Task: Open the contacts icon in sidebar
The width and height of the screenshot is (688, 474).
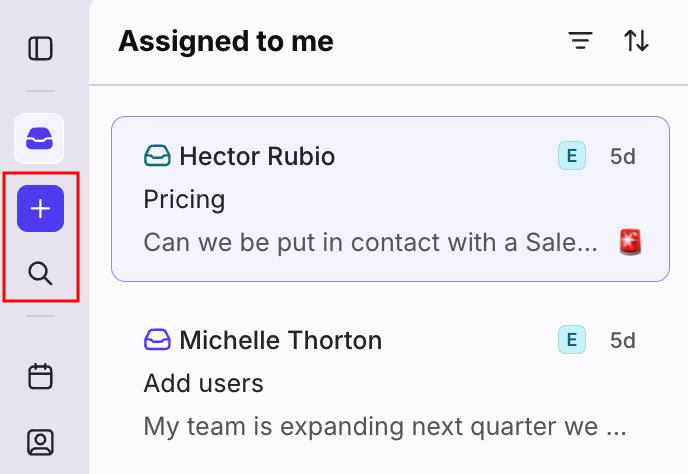Action: click(x=40, y=442)
